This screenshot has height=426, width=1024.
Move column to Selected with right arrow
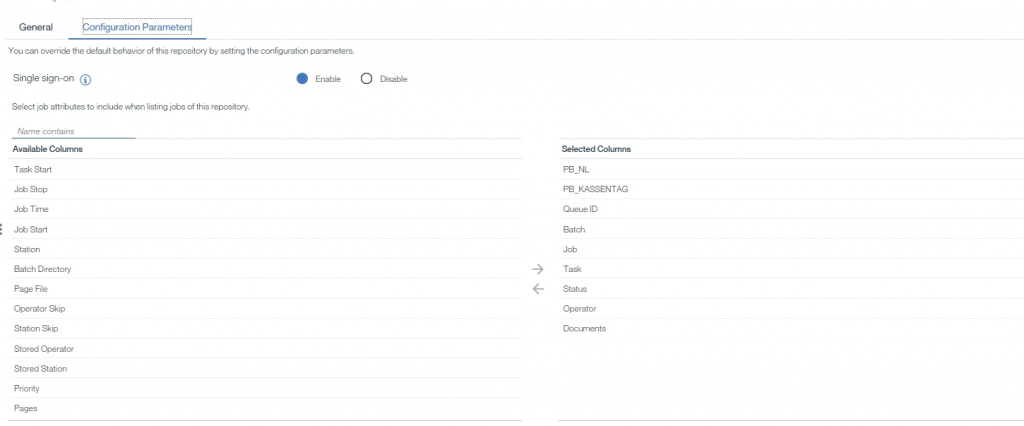(537, 269)
